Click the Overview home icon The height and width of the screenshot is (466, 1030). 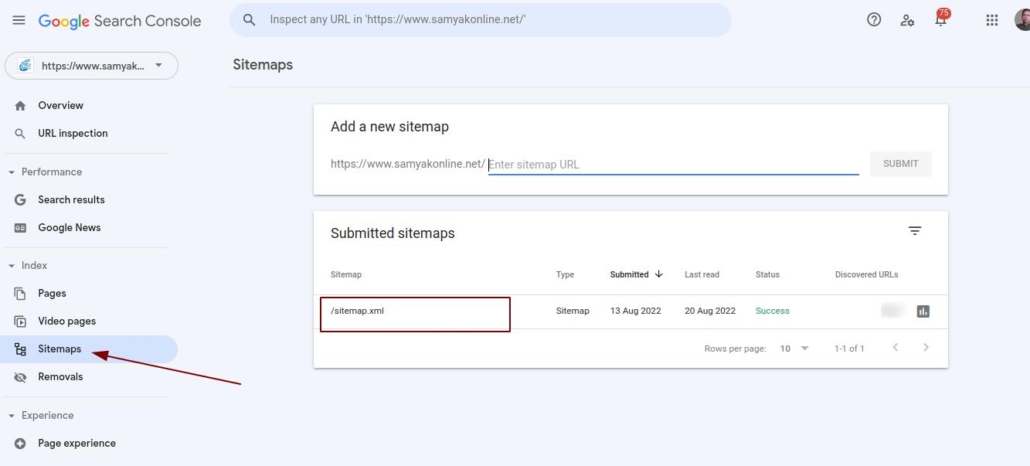click(20, 106)
